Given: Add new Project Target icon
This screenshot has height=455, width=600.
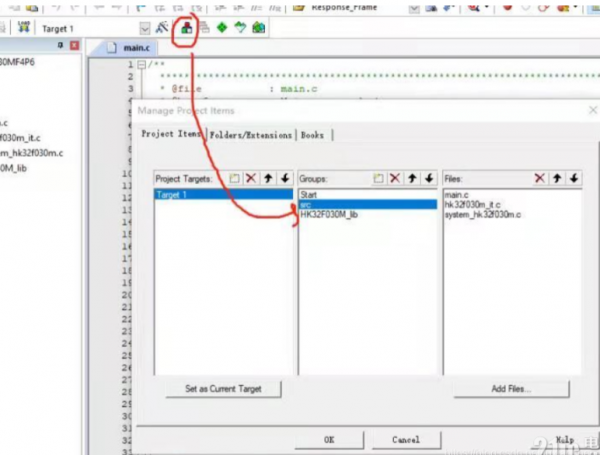Looking at the screenshot, I should (x=234, y=177).
